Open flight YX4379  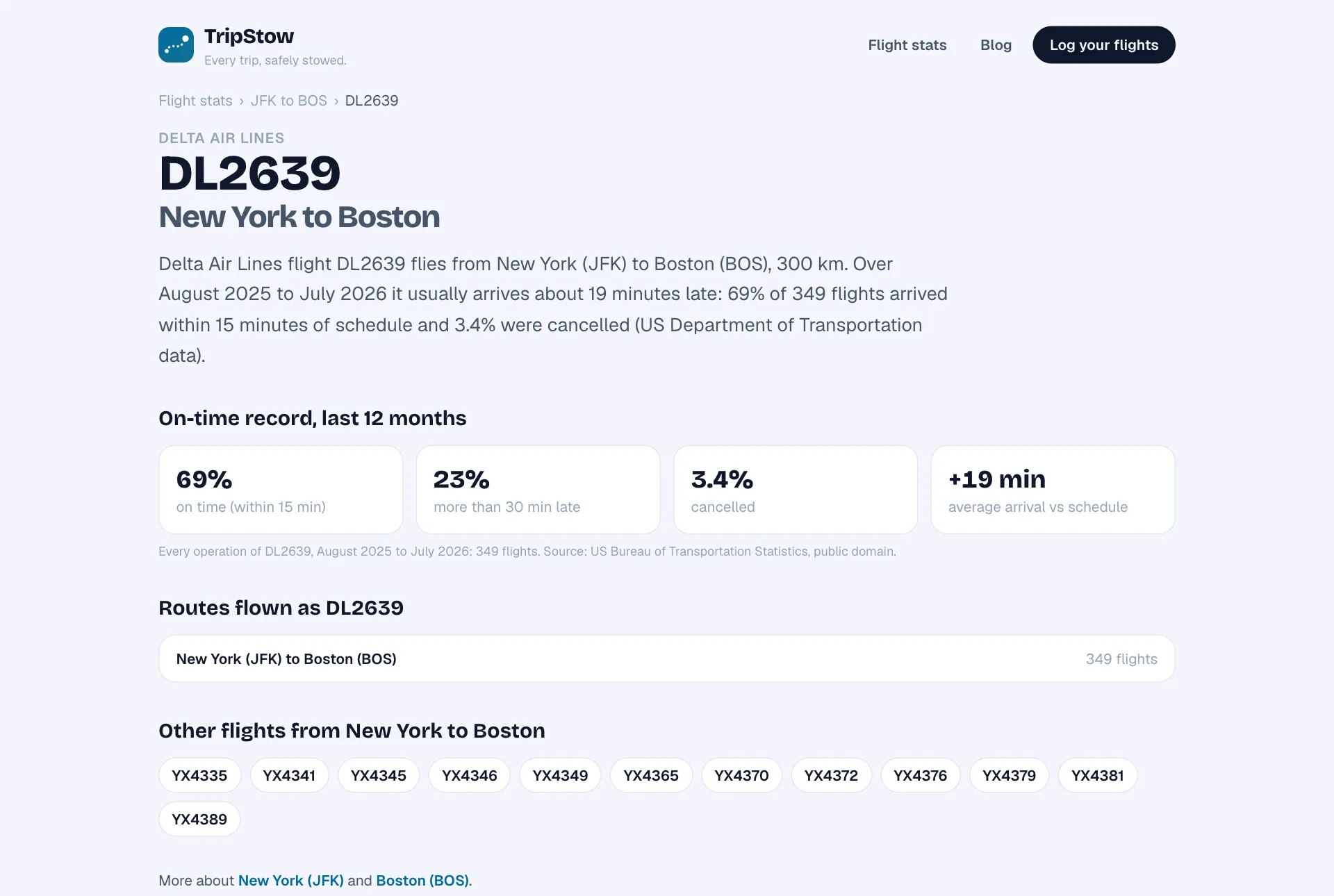[x=1010, y=775]
